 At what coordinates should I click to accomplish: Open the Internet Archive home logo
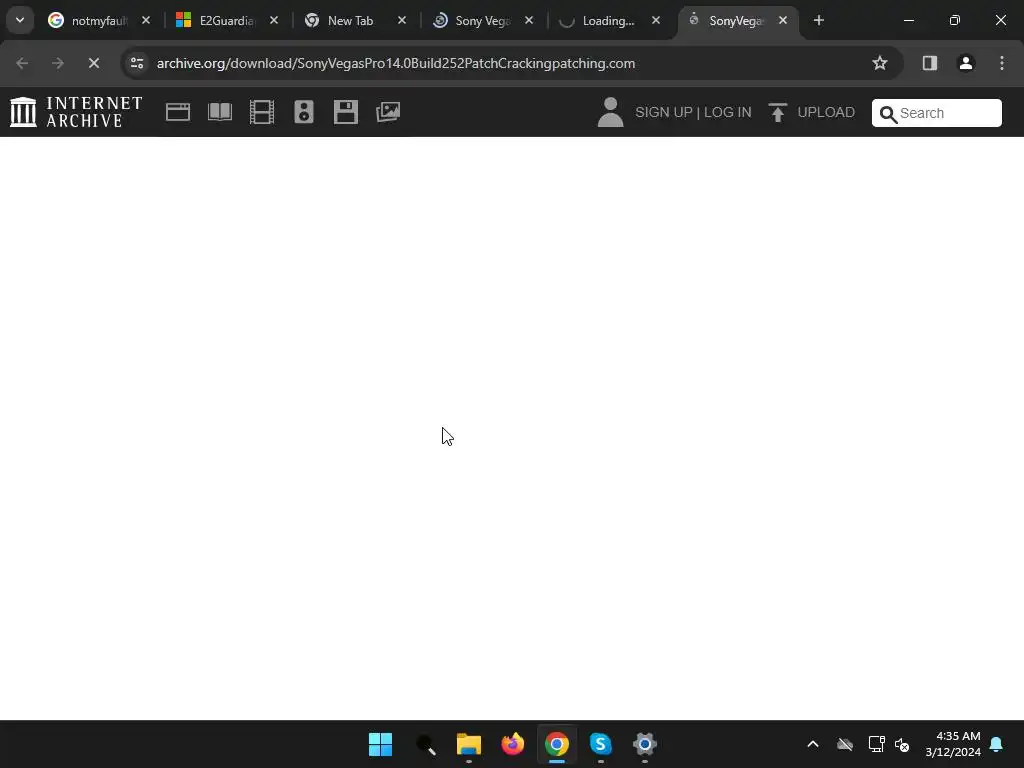[x=76, y=112]
